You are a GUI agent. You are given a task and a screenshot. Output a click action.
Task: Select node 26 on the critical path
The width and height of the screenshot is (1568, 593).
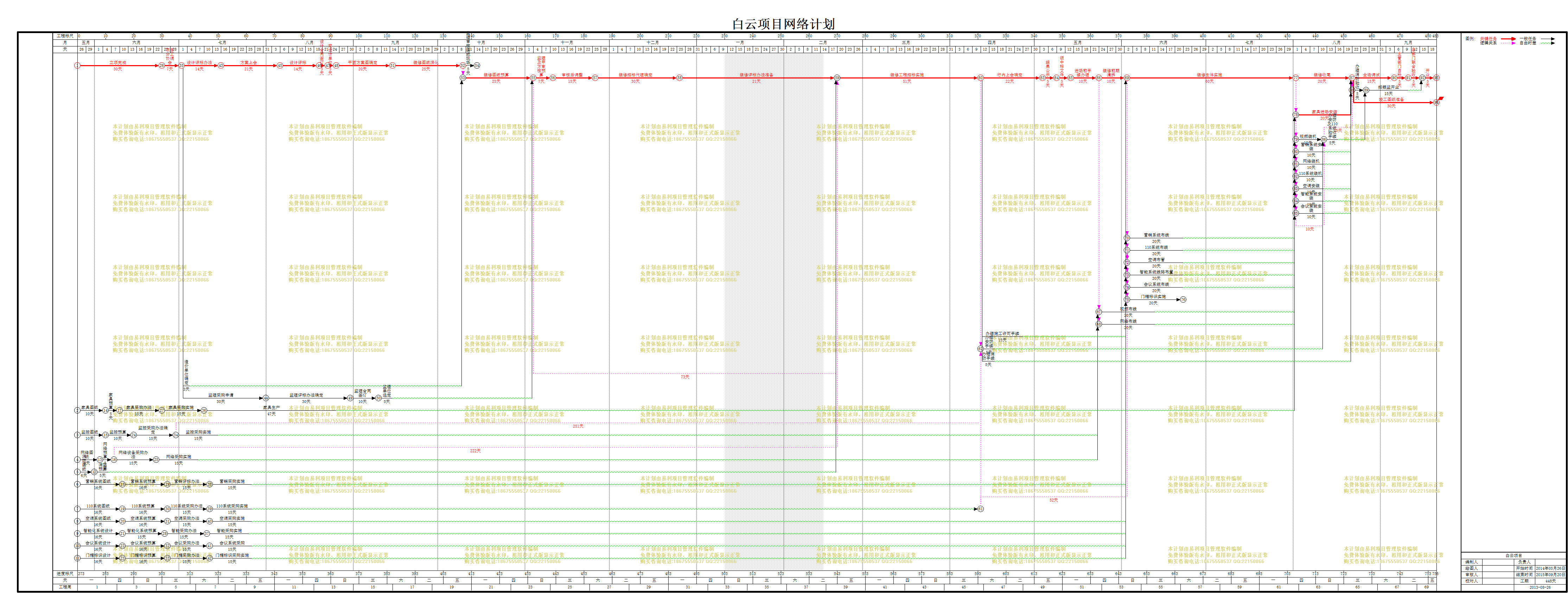162,66
